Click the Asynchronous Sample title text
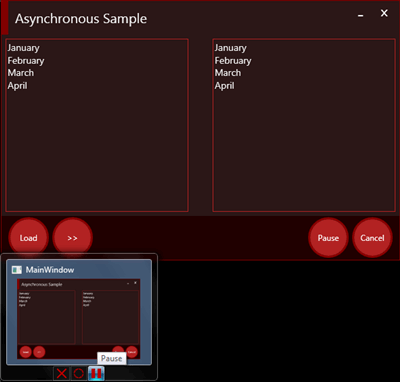The image size is (400, 382). click(81, 19)
